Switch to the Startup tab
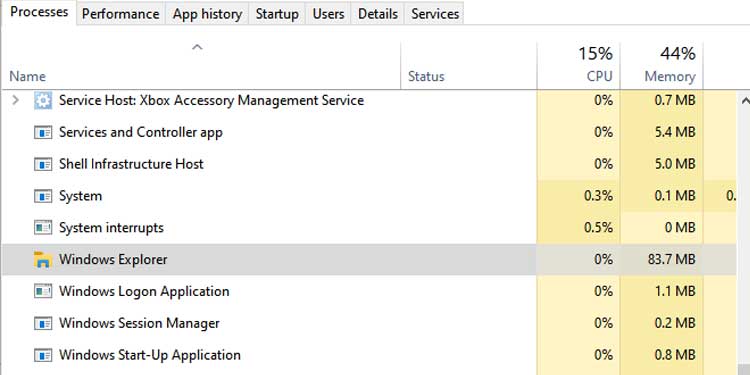This screenshot has width=750, height=375. pos(277,14)
